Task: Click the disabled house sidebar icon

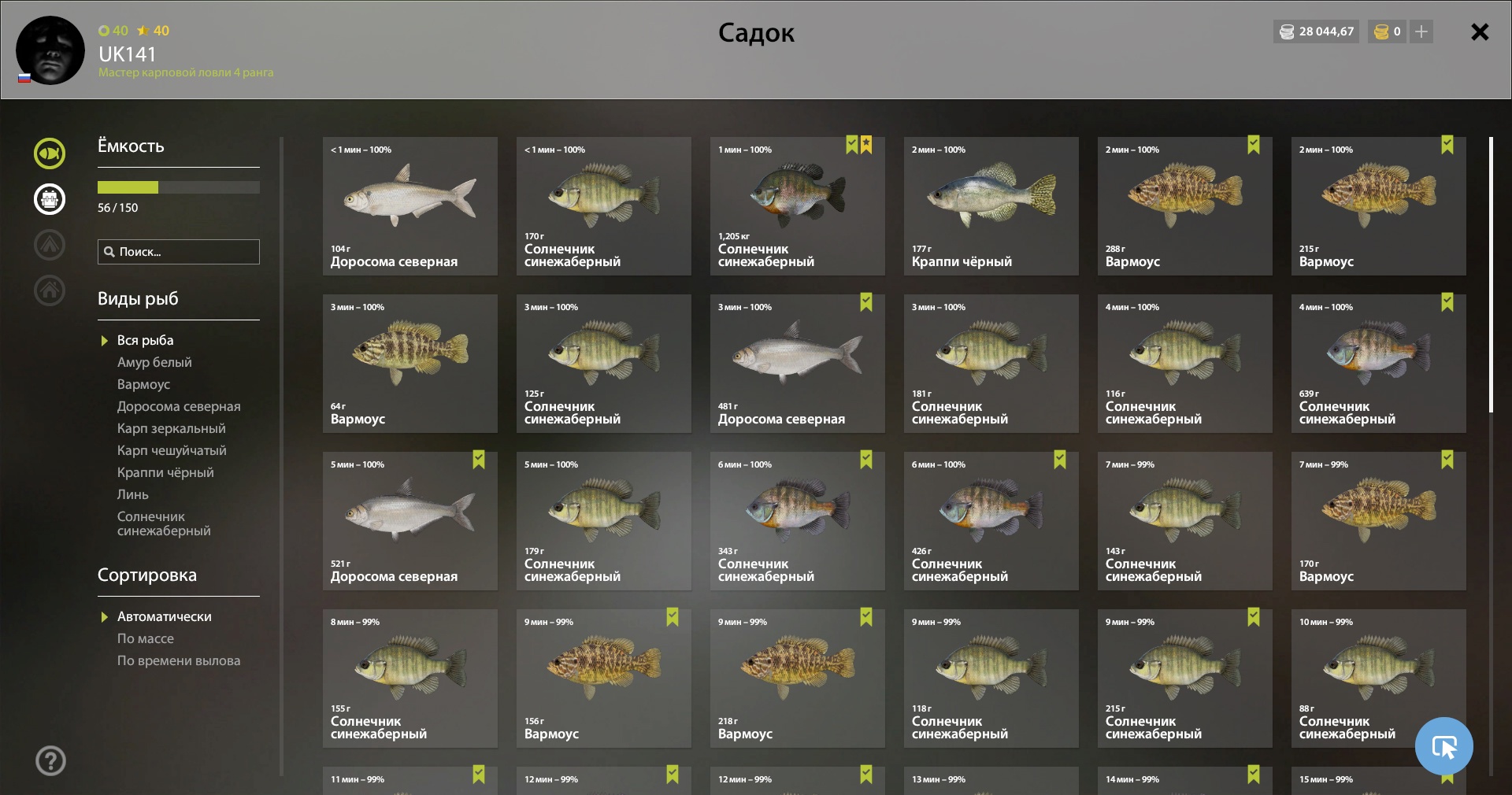Action: [50, 290]
